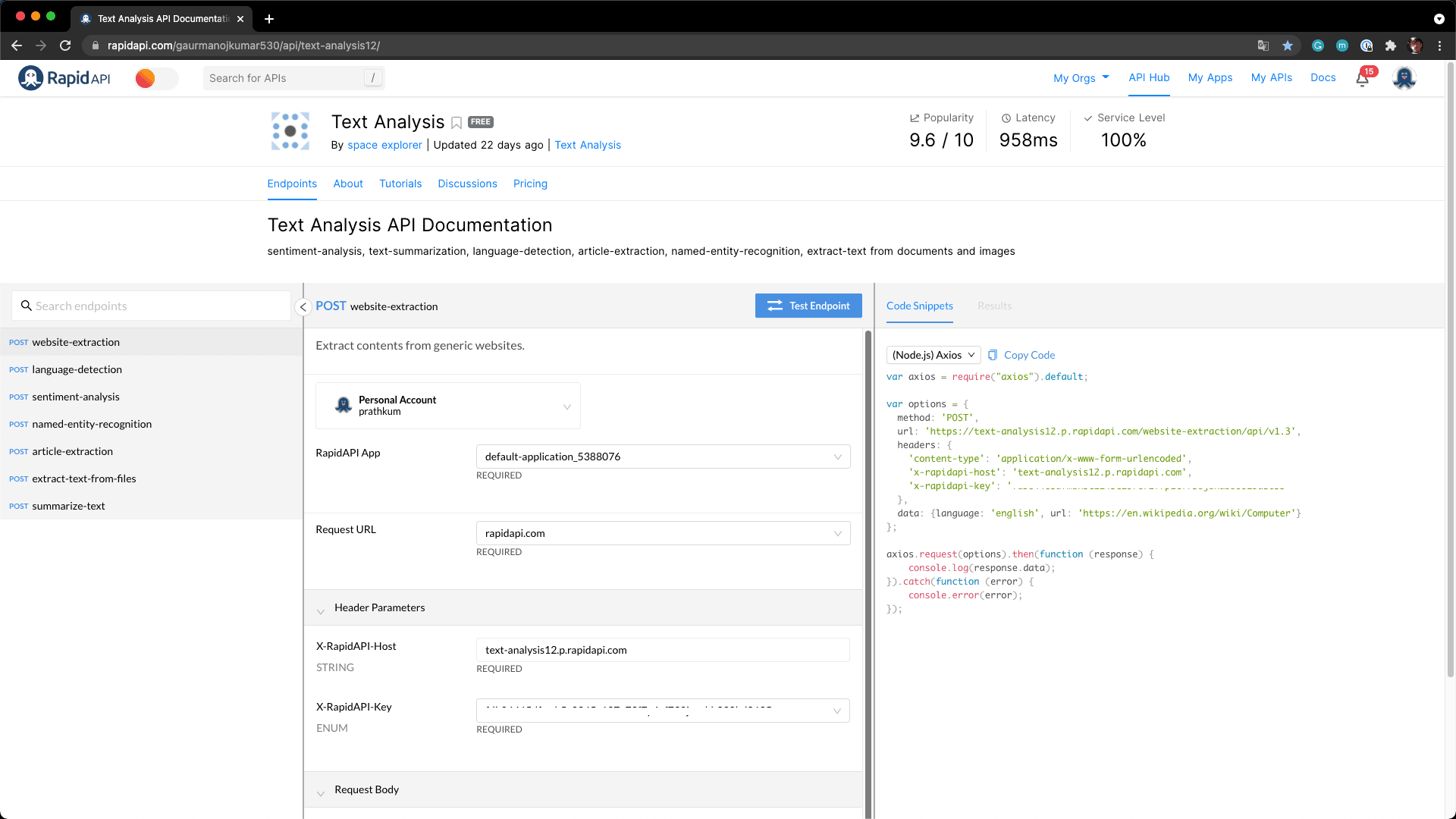Click the Search for APIs field

[x=293, y=78]
